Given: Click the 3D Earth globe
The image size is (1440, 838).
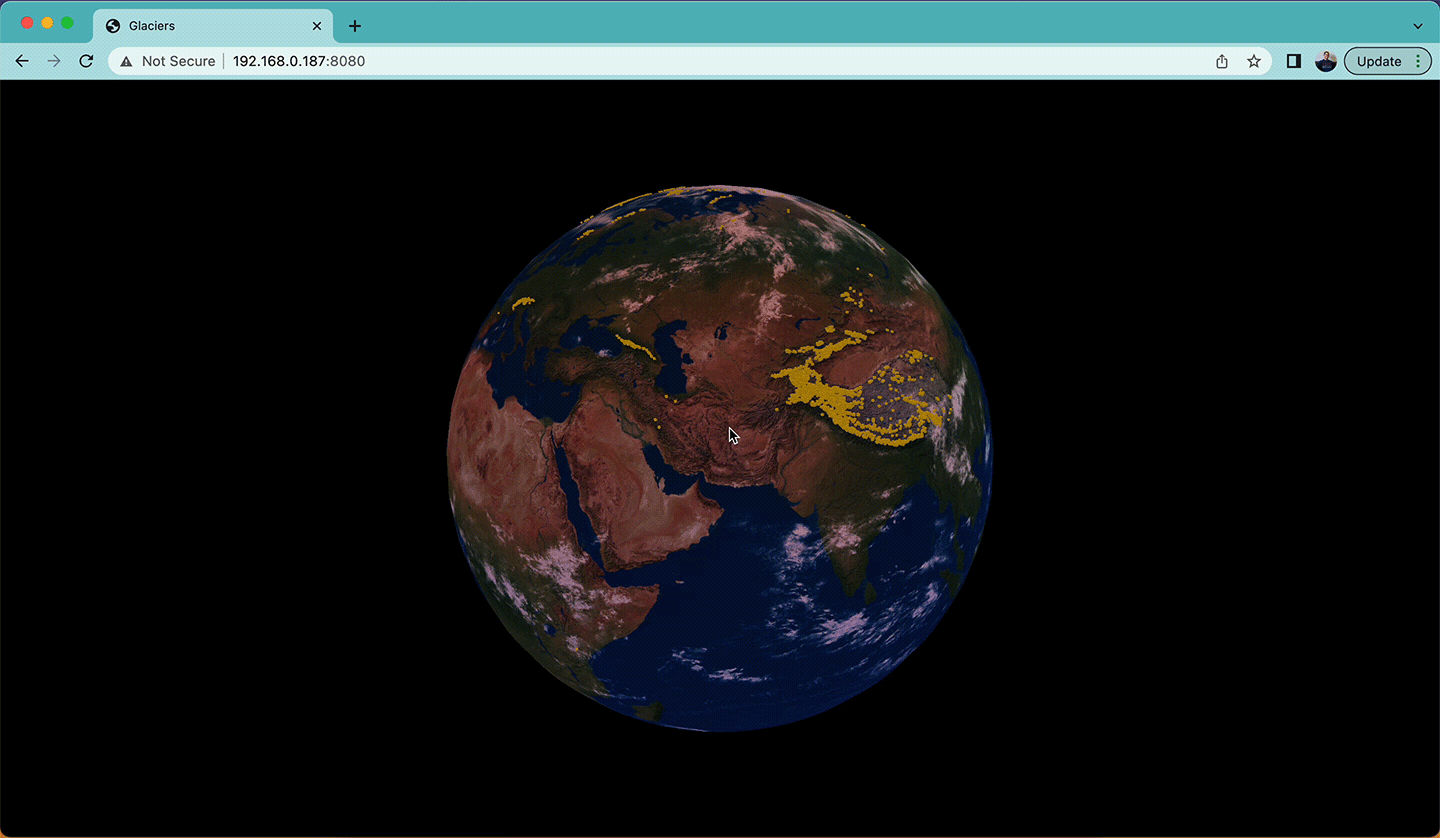Looking at the screenshot, I should point(720,458).
